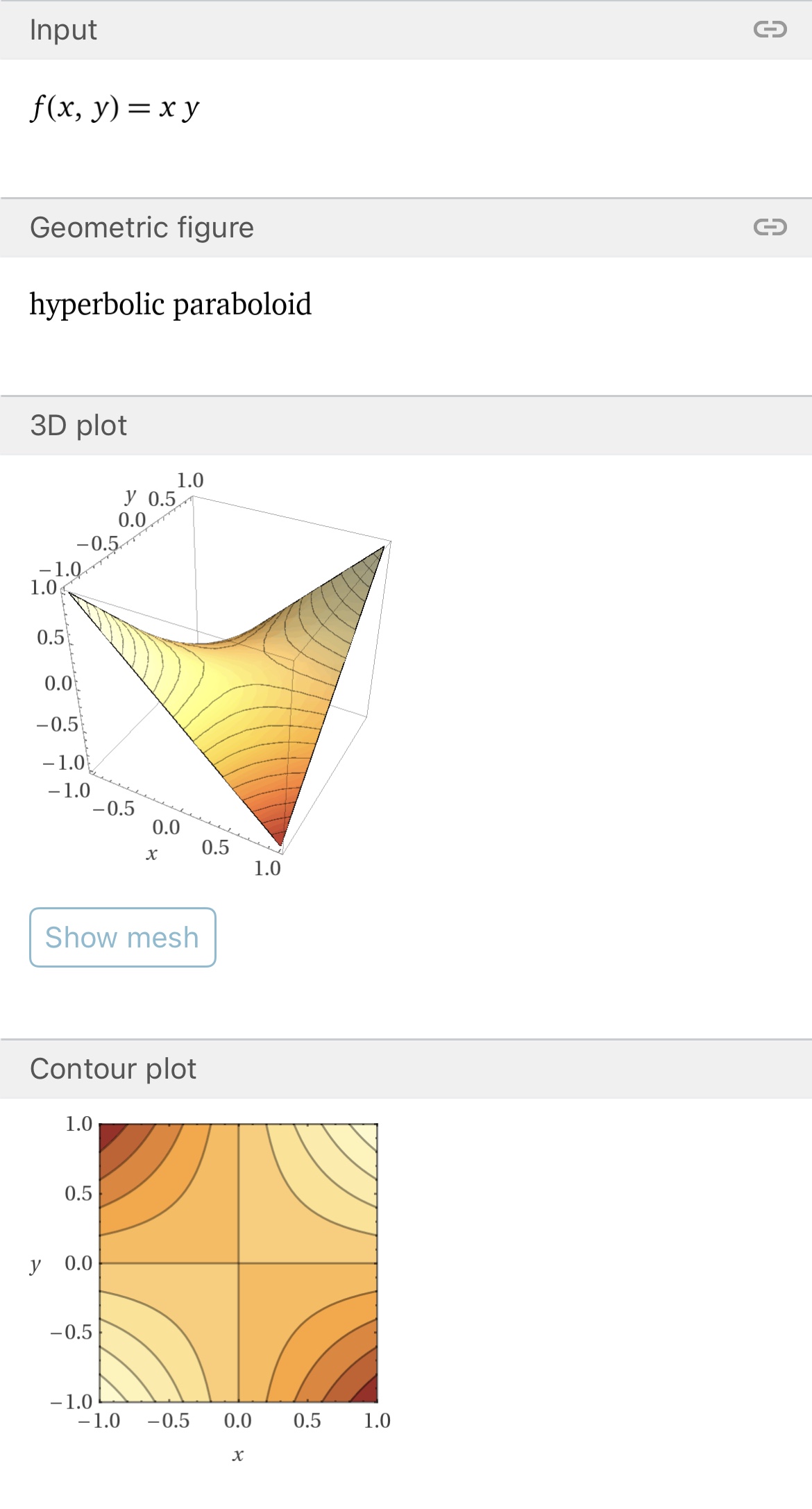Screen dimensions: 812x1509
Task: Click the origin crossing in the contour plot
Action: coord(239,1263)
